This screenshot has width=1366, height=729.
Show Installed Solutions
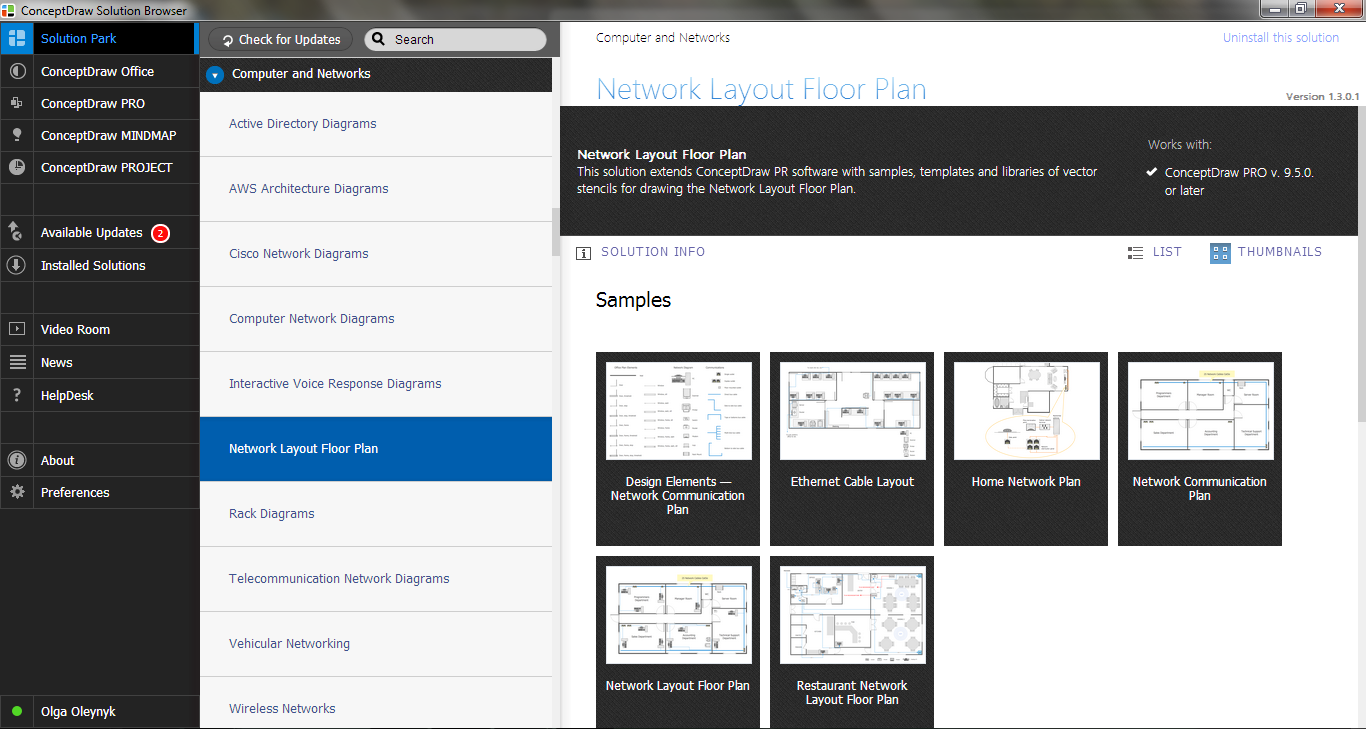[93, 266]
